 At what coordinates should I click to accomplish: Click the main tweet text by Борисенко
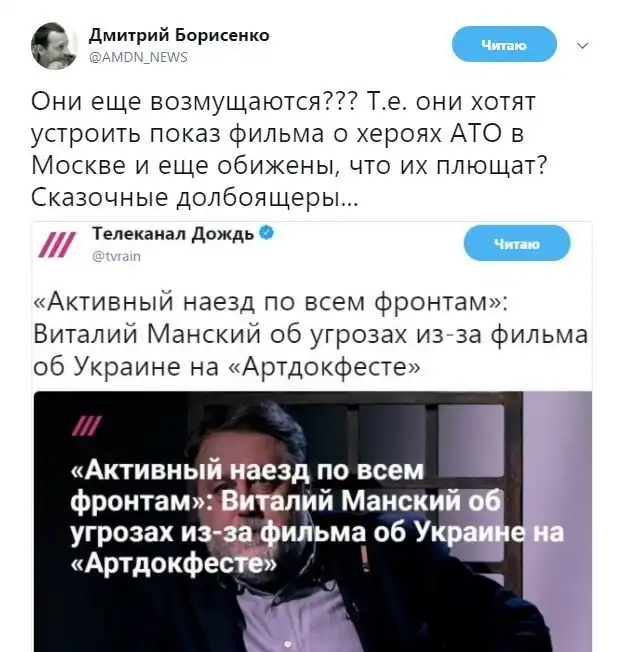[289, 149]
